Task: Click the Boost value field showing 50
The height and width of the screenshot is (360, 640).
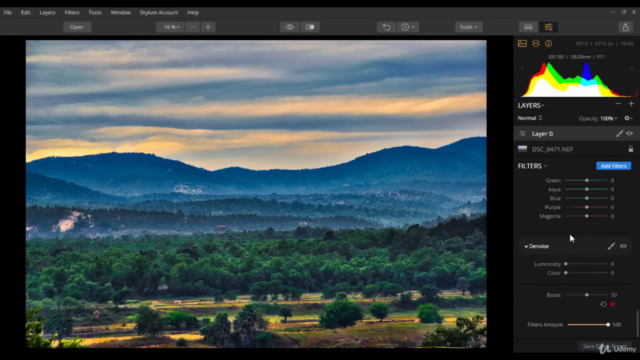Action: pos(613,295)
